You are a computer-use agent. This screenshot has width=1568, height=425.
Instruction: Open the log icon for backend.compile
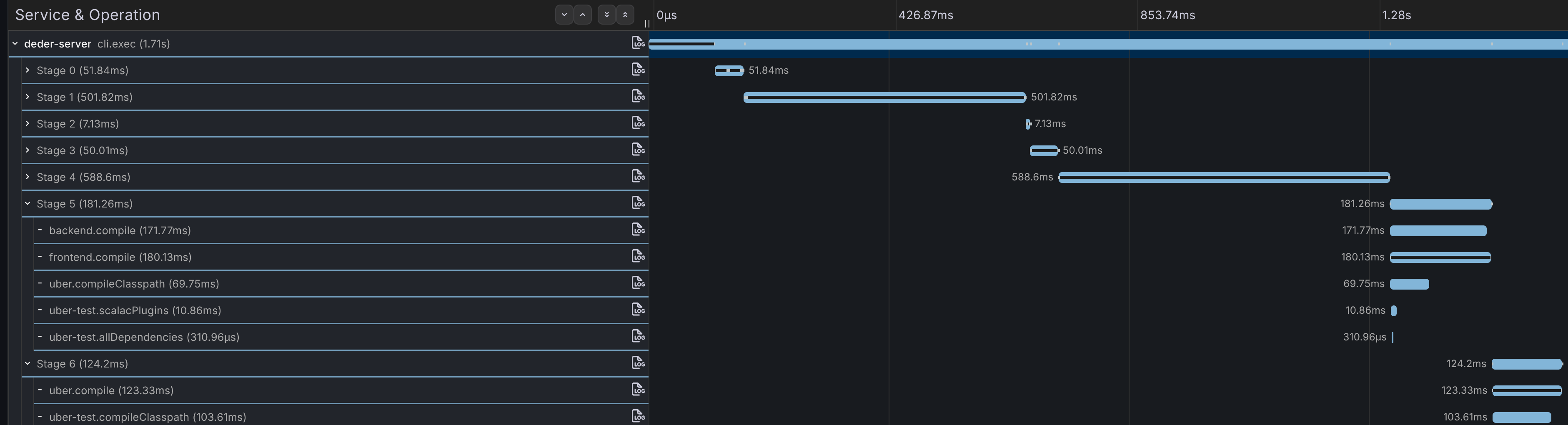tap(637, 230)
